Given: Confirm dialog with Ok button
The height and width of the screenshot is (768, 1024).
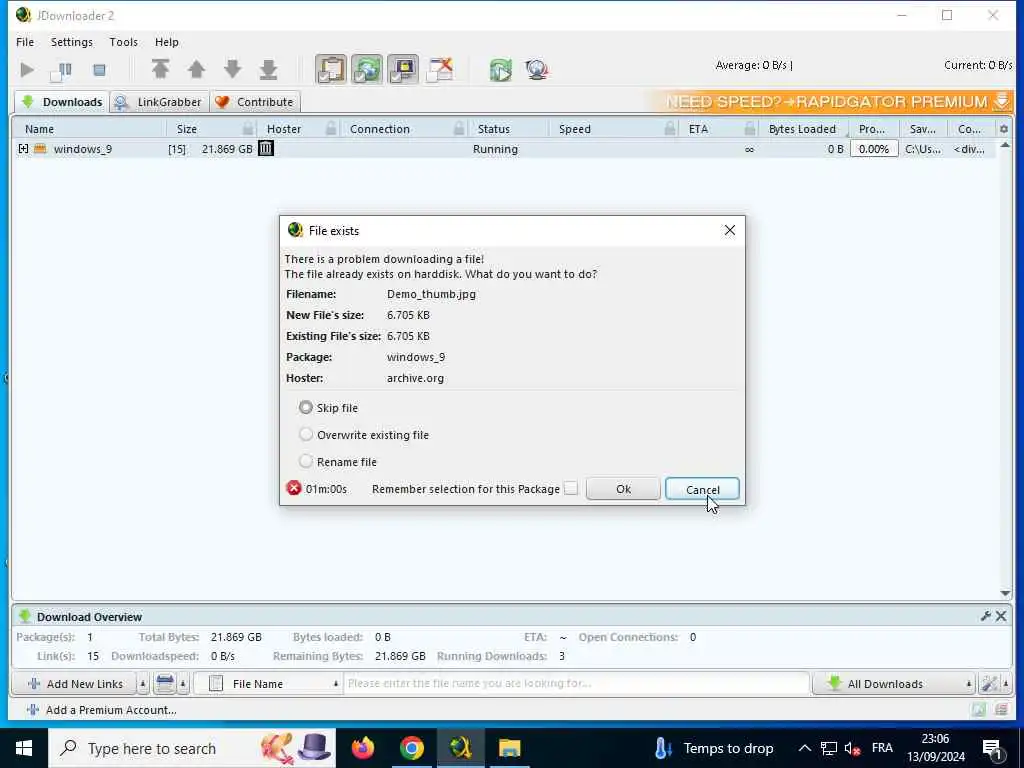Looking at the screenshot, I should coord(623,489).
